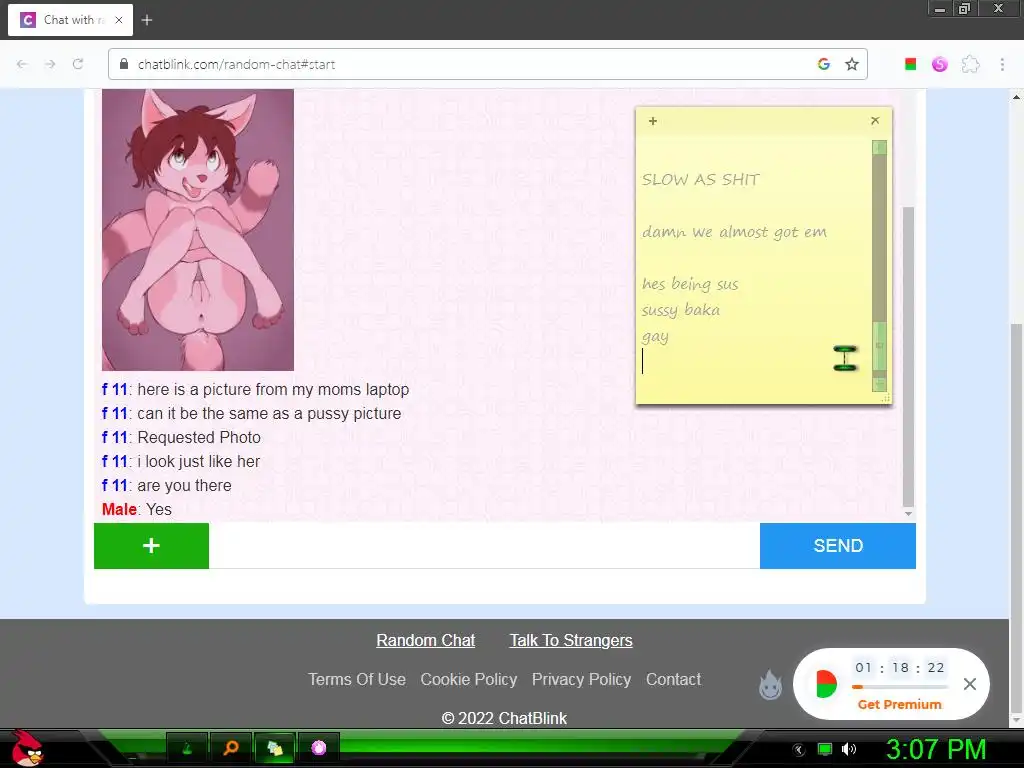
Task: Click the 01 : 18 : 22 countdown
Action: click(x=899, y=667)
